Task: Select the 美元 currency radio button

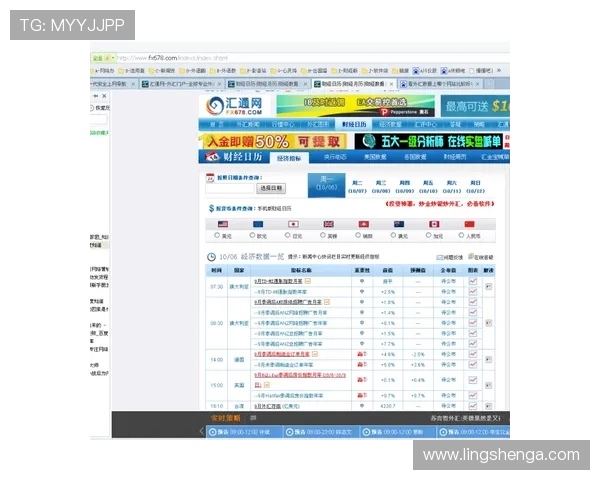Action: 217,236
